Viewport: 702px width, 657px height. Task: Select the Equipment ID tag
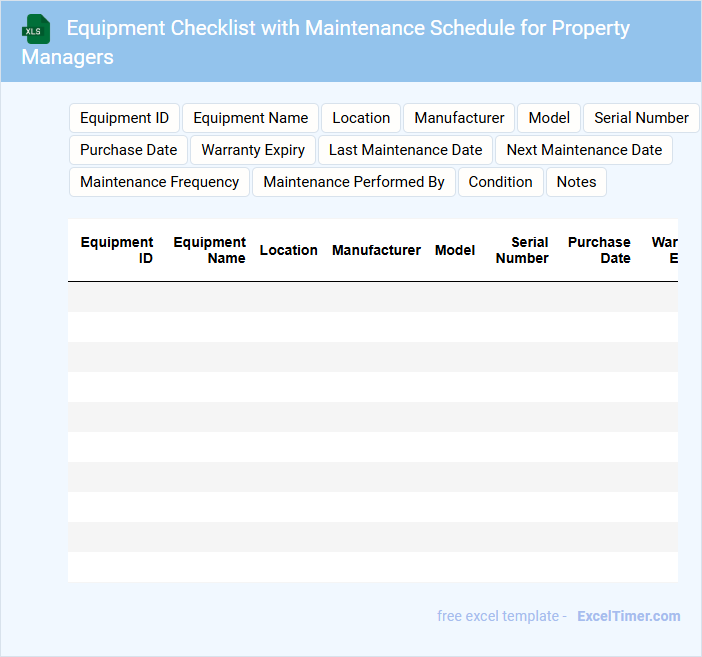pos(124,118)
